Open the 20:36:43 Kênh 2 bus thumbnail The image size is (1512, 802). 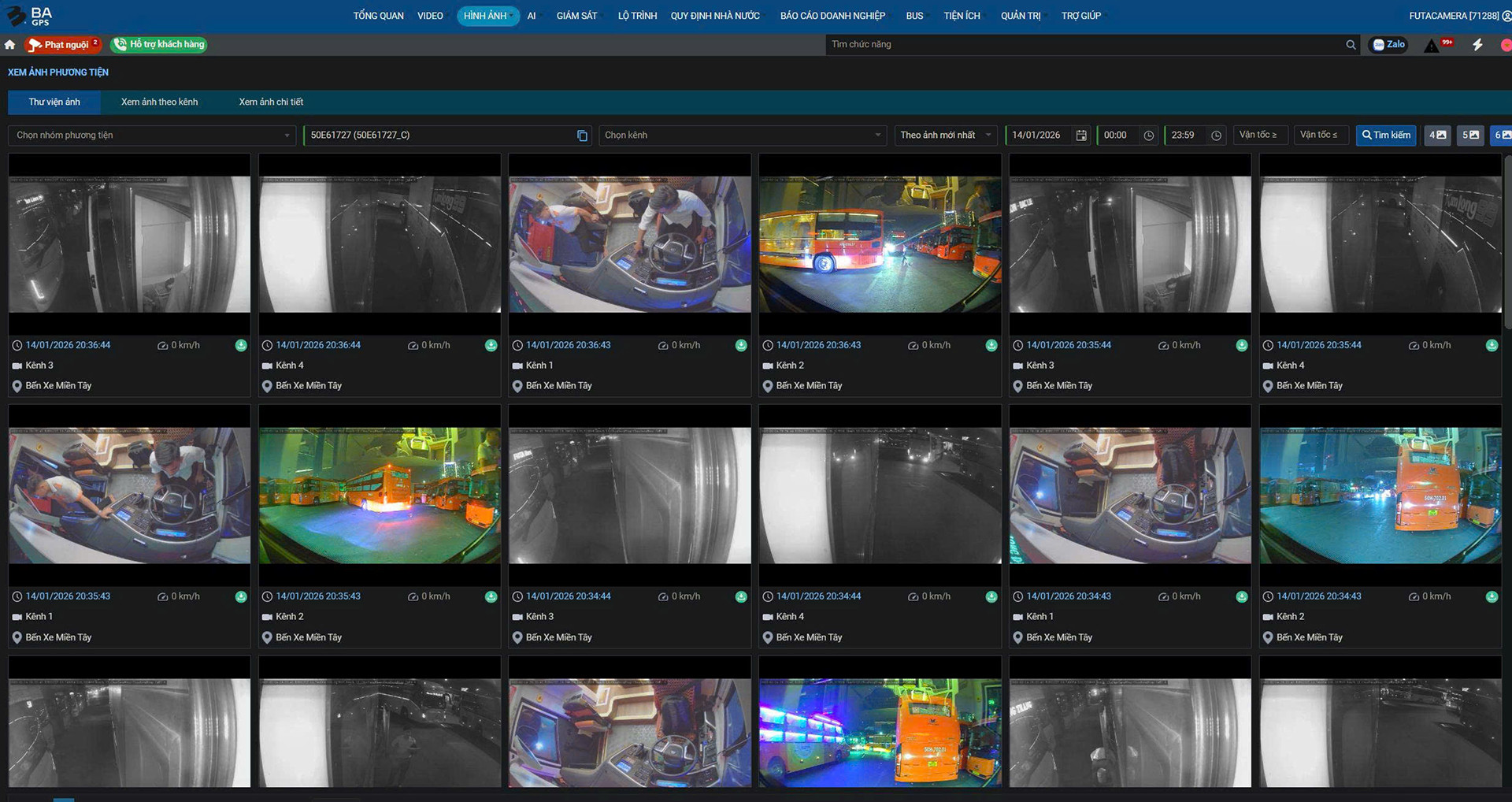(880, 244)
